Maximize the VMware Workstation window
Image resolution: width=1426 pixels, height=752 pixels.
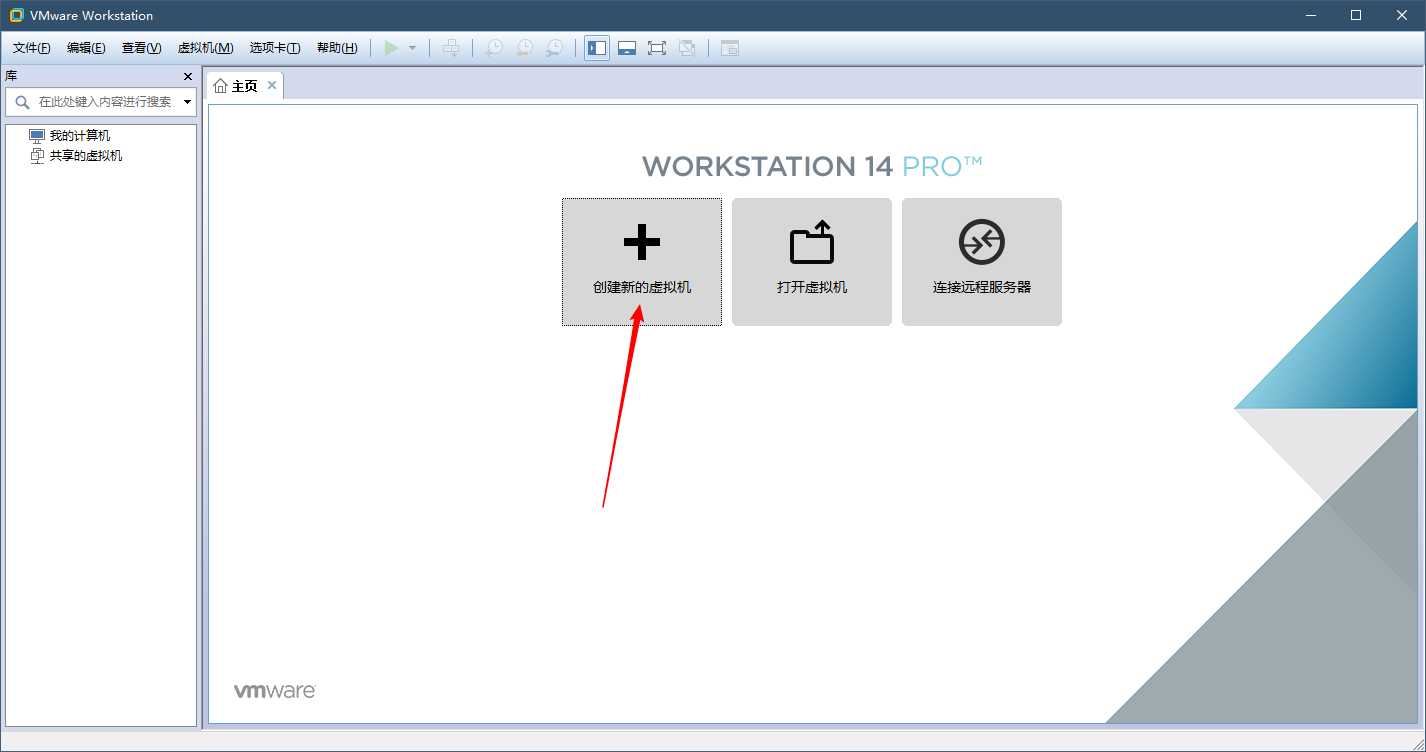pos(1356,15)
